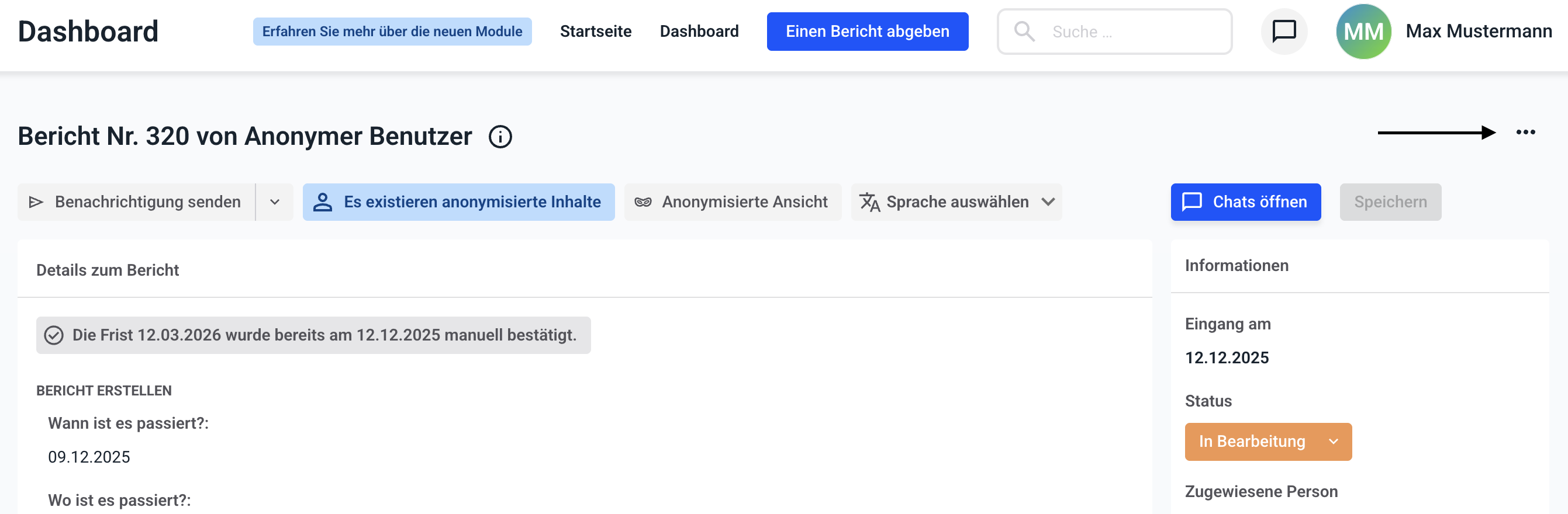Open the In Bearbeitung status dropdown
This screenshot has width=1568, height=514.
pos(1267,442)
